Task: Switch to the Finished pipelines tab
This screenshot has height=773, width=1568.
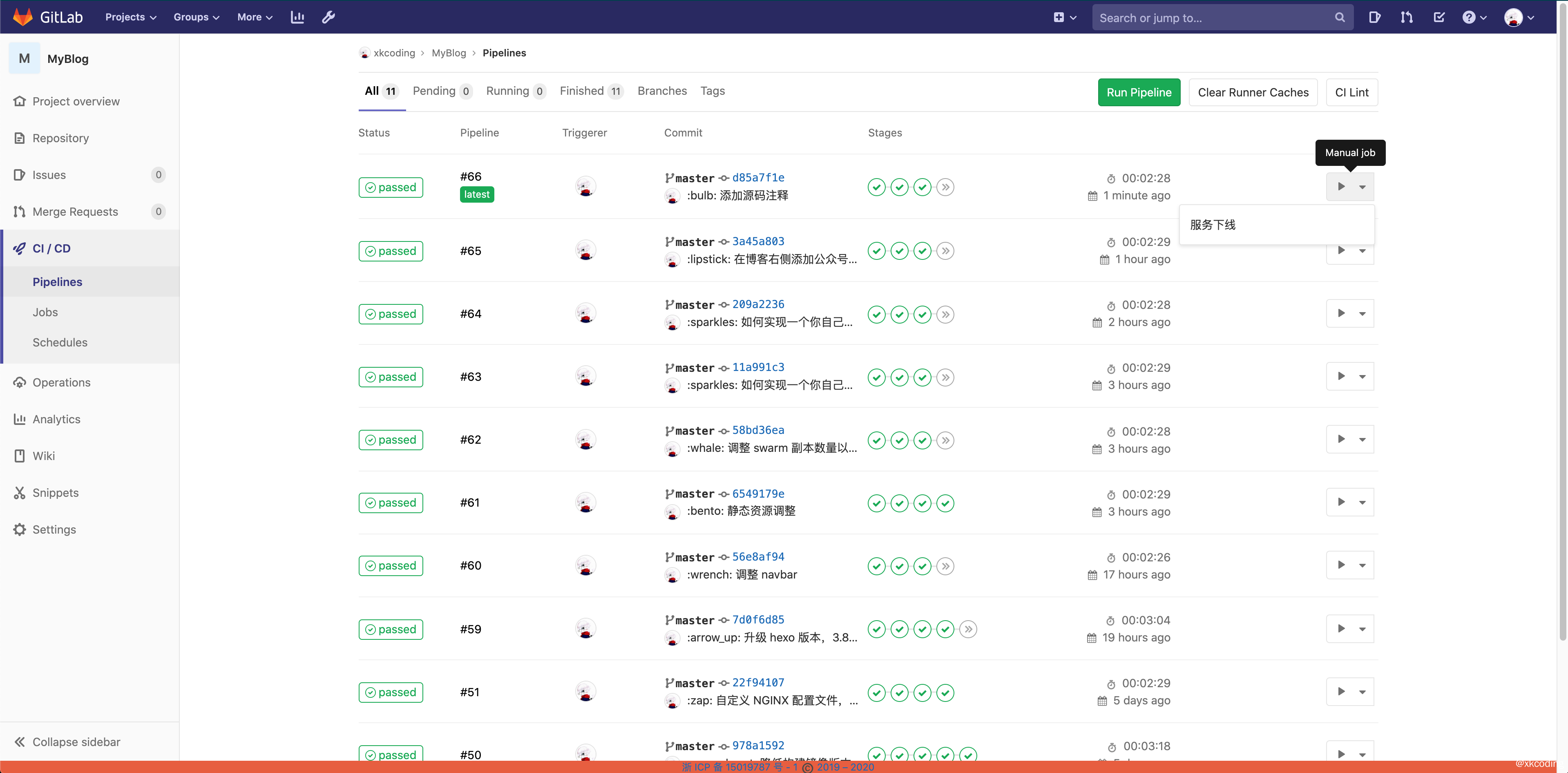Action: [x=581, y=91]
